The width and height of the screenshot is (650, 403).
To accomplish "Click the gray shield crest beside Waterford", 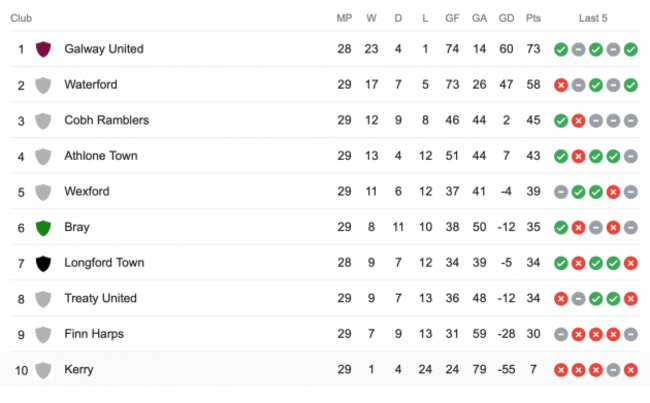I will 43,85.
